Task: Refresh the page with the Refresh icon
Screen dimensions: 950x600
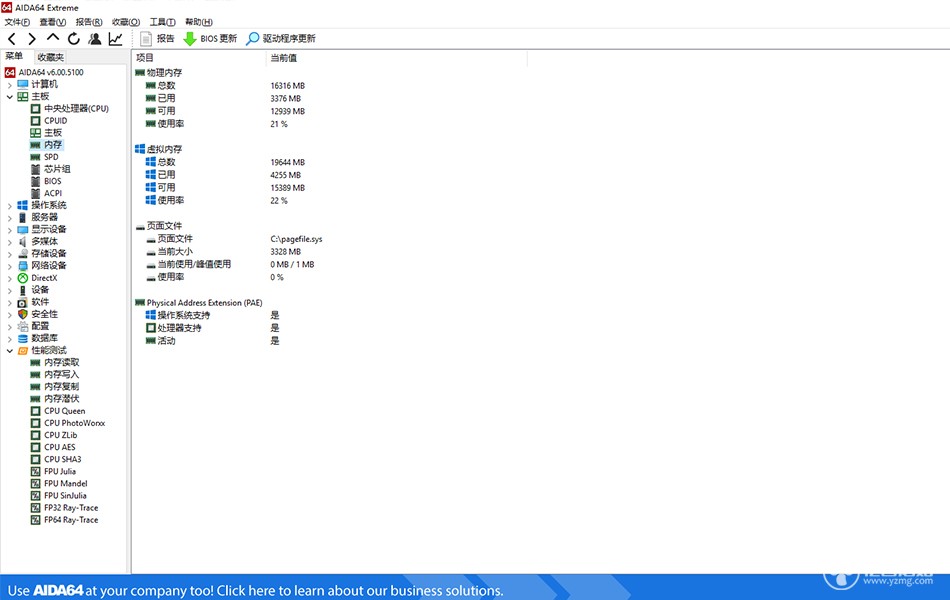Action: pyautogui.click(x=74, y=39)
